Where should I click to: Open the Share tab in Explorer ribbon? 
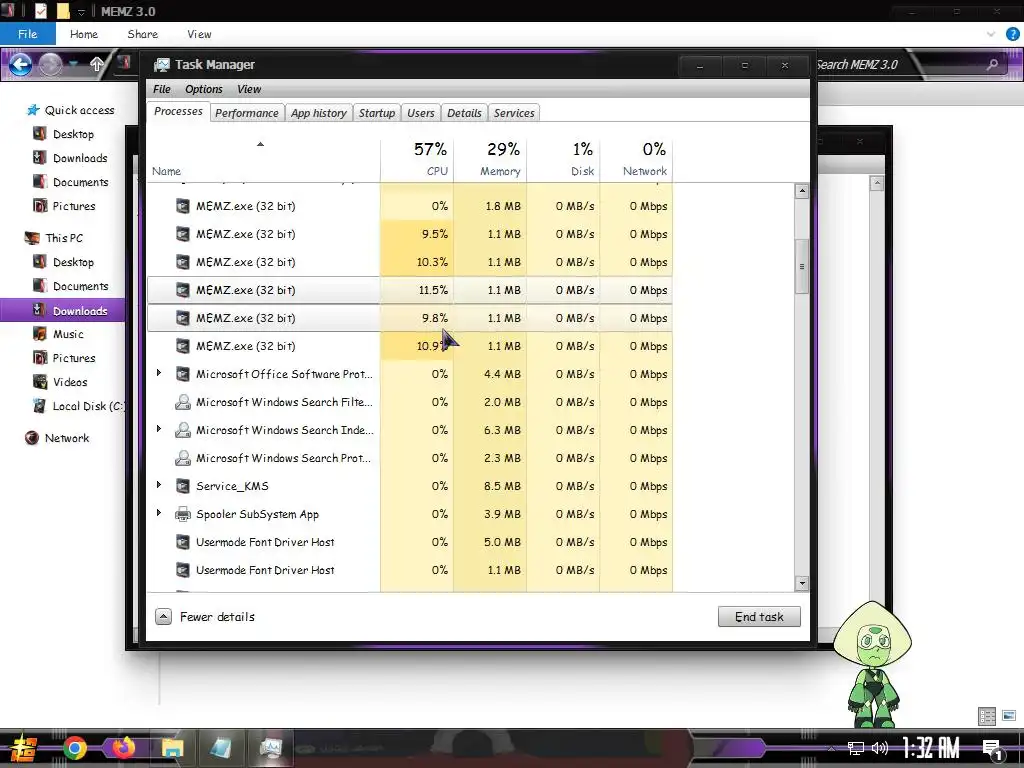(142, 34)
